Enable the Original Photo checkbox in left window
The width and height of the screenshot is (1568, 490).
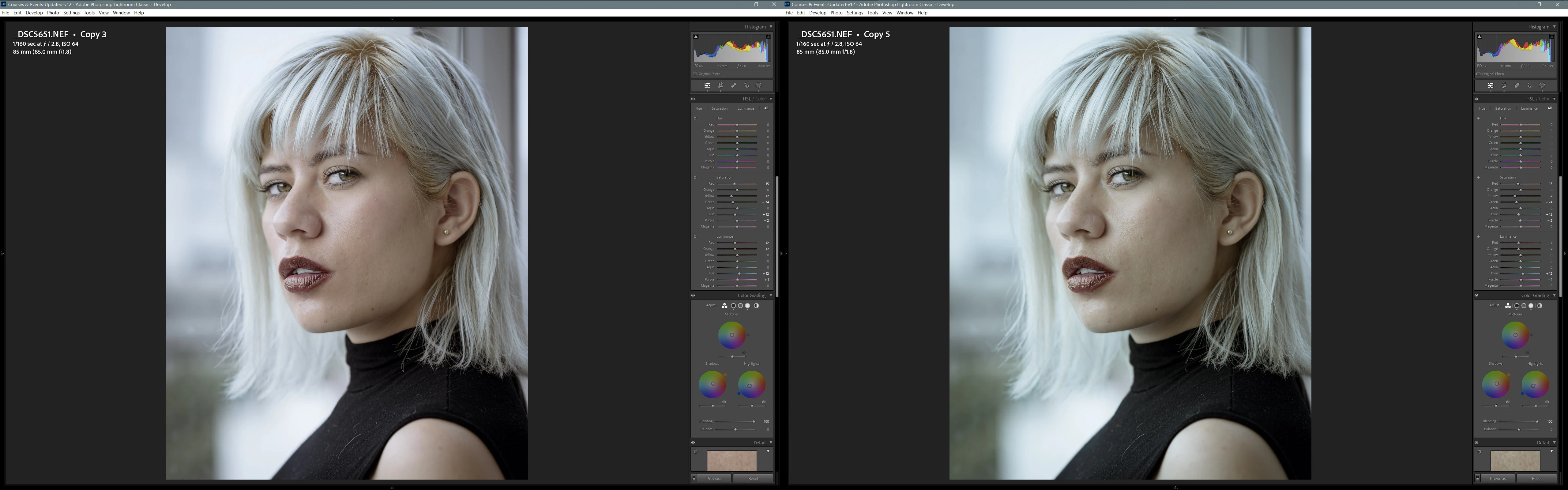tap(695, 73)
